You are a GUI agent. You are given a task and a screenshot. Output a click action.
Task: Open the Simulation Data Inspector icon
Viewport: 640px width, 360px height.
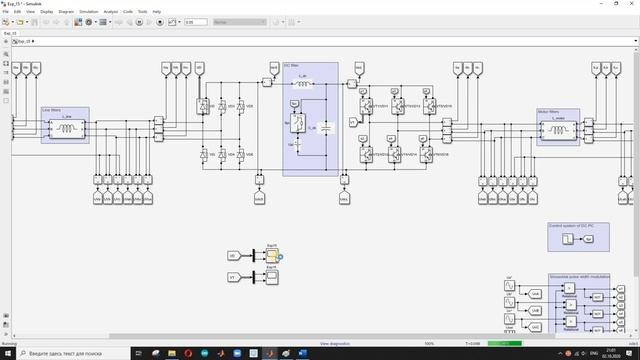pos(172,22)
